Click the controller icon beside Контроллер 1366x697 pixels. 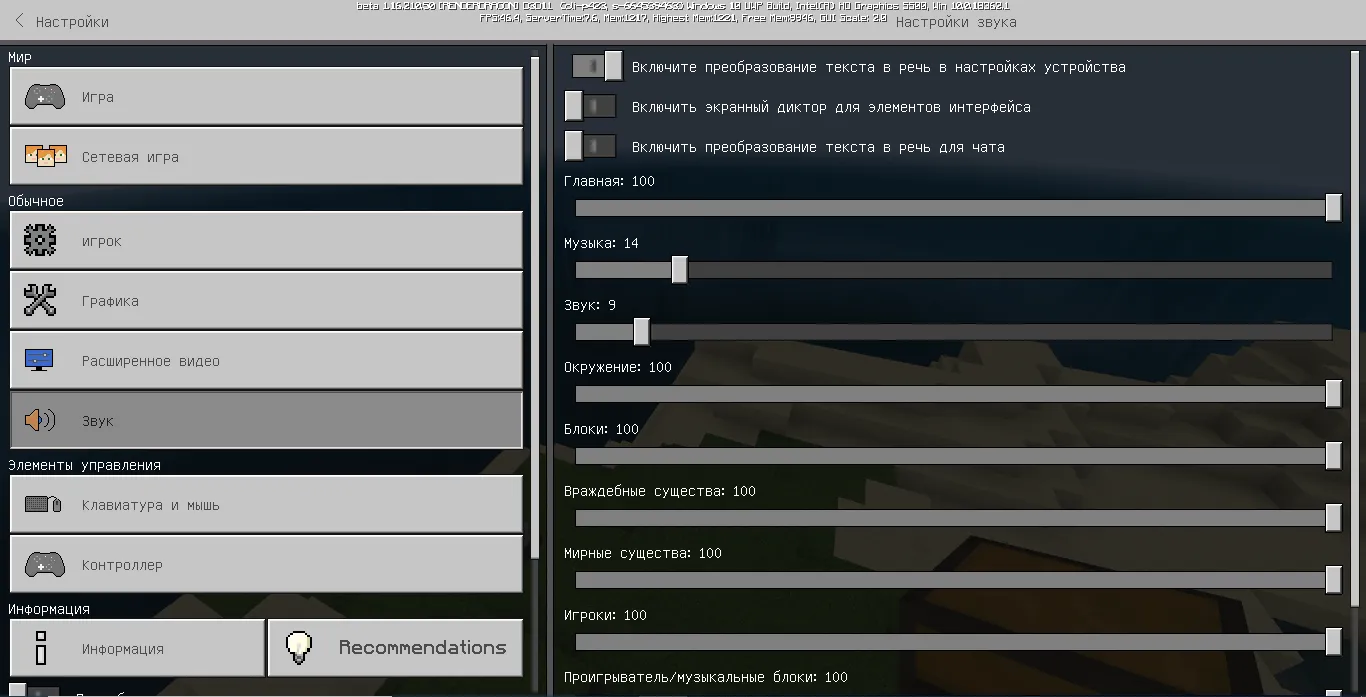coord(44,565)
